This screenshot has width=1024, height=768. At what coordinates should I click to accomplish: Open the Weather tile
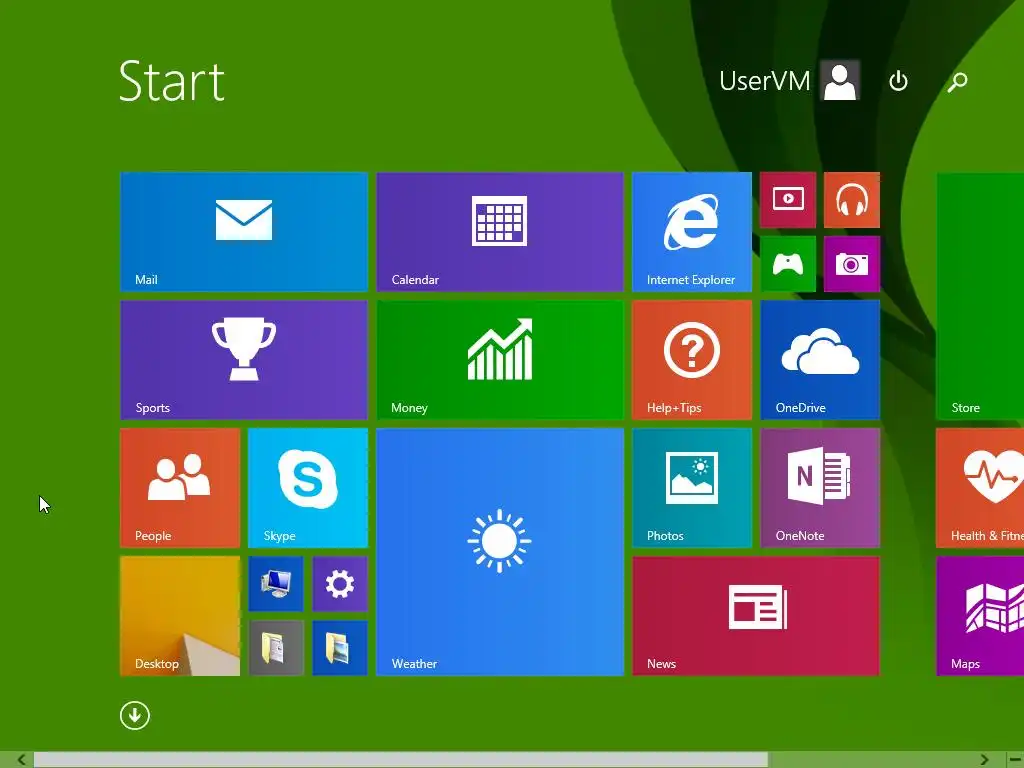click(x=500, y=551)
